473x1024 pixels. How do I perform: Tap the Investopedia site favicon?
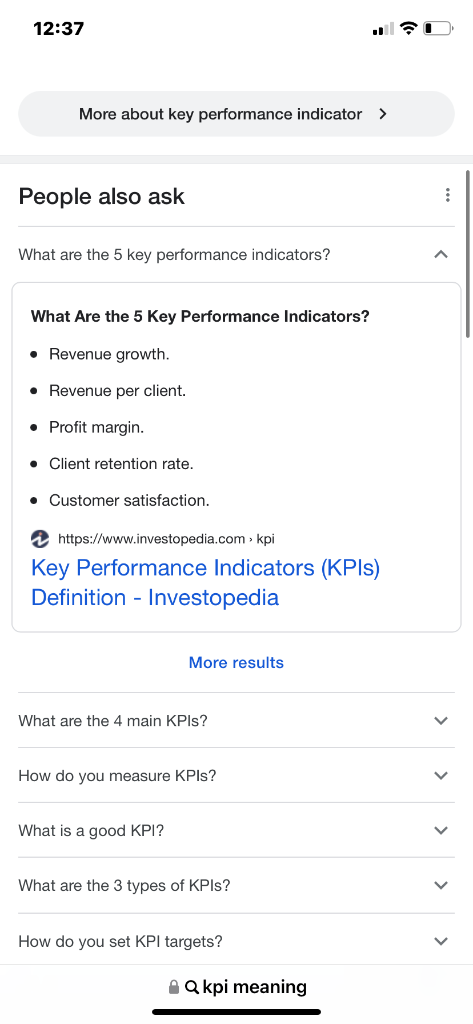click(x=40, y=539)
